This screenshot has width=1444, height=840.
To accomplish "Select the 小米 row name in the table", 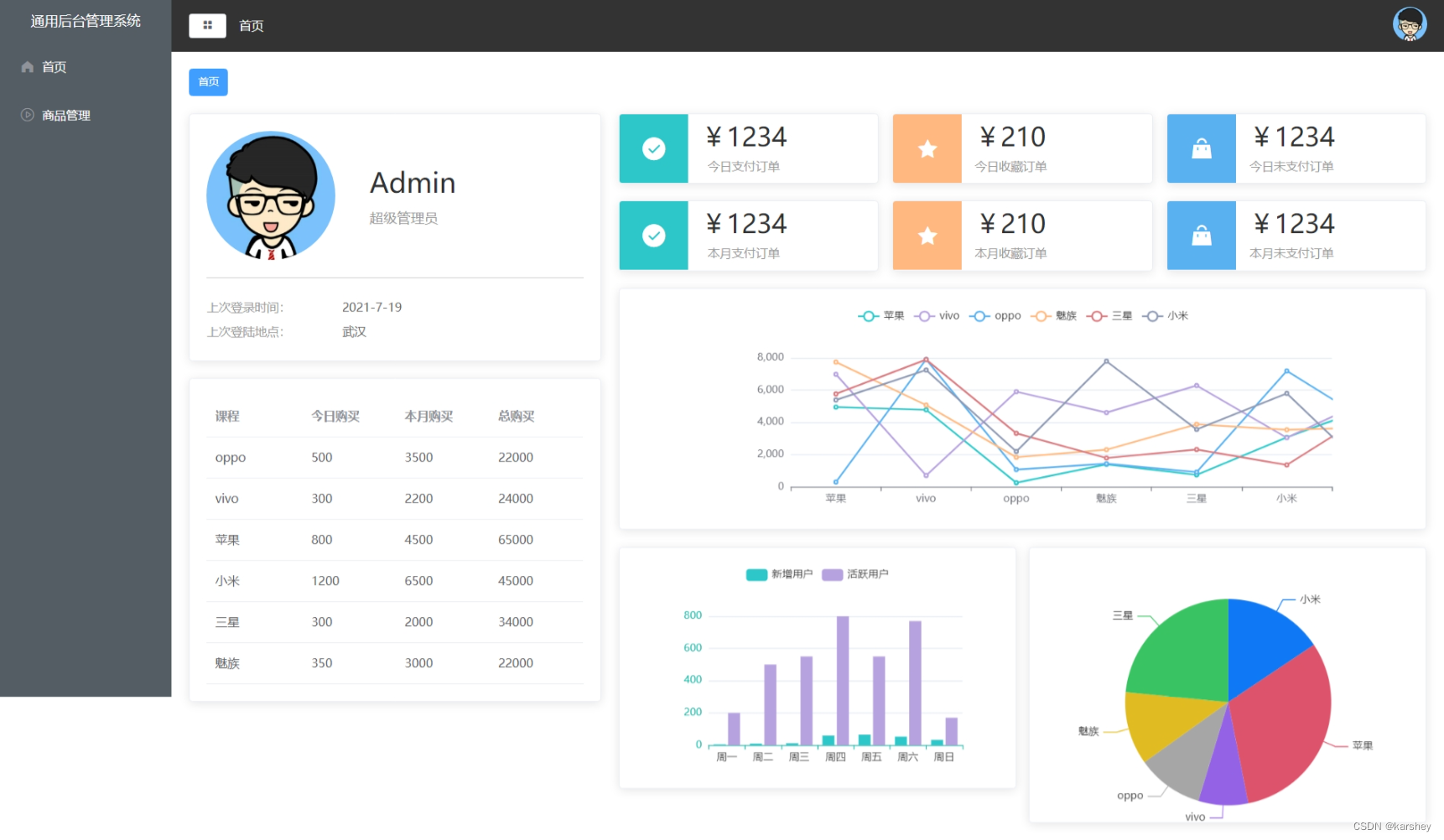I will click(227, 581).
